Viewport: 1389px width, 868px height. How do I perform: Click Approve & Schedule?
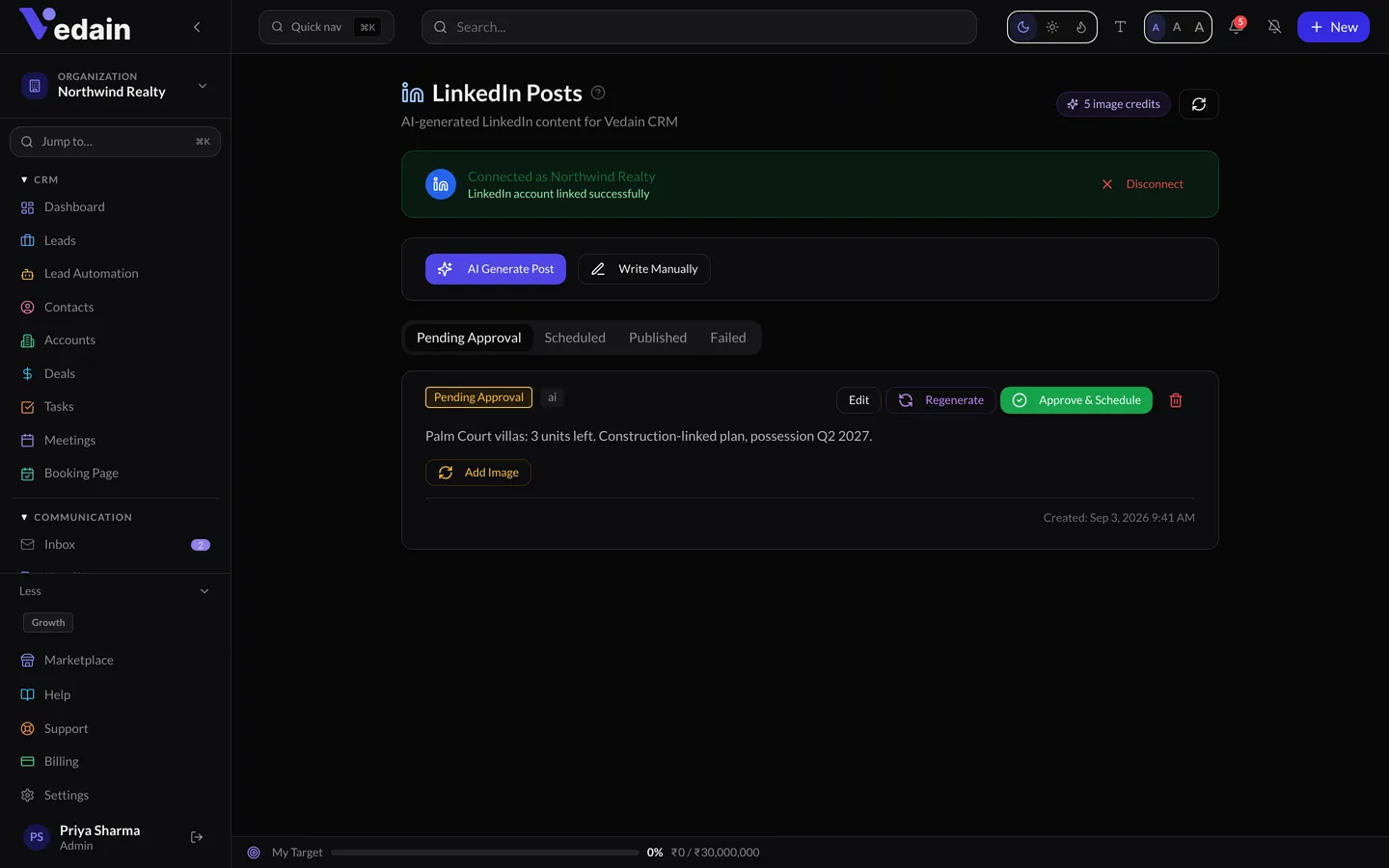coord(1076,400)
